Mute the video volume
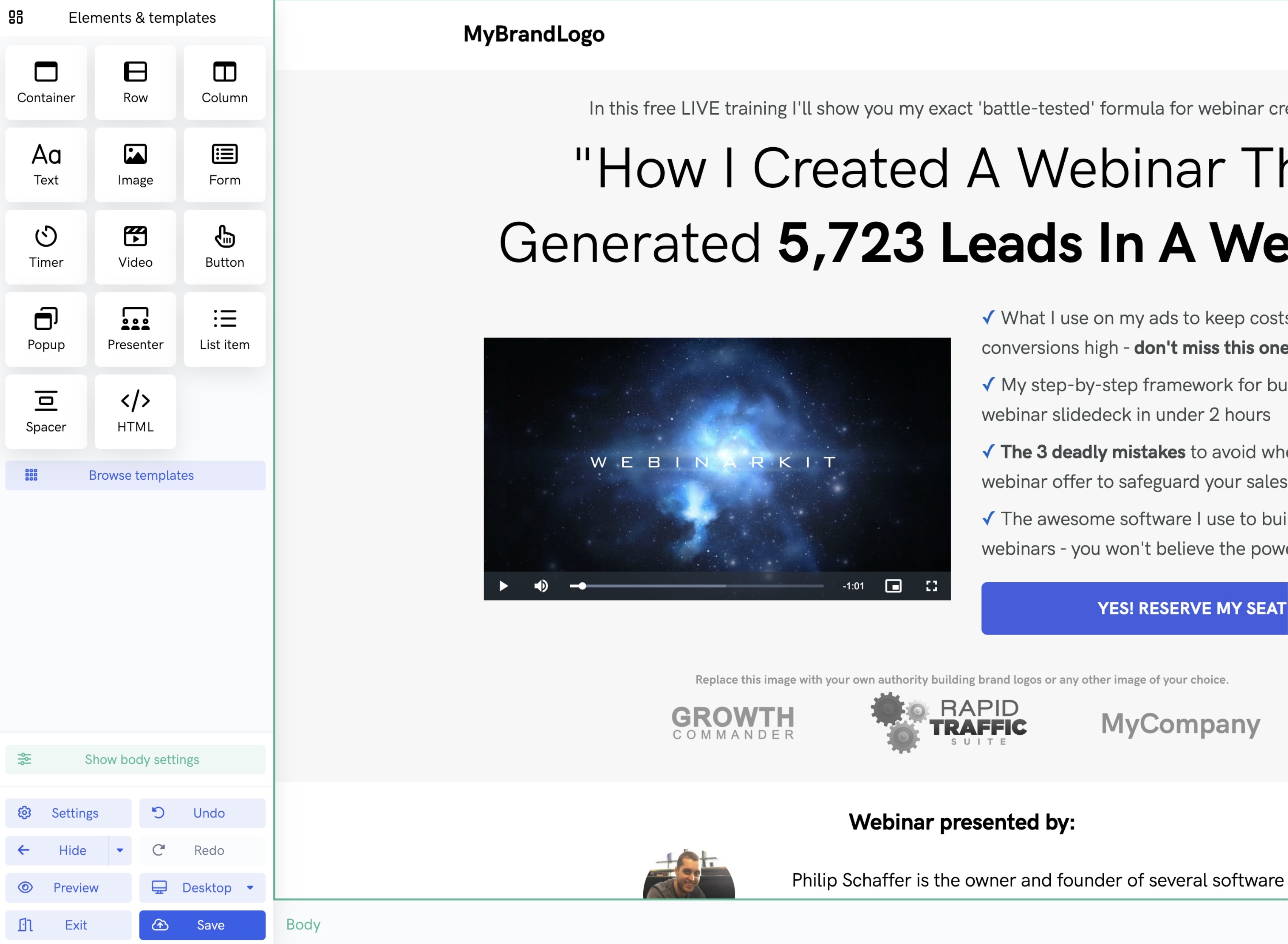 [x=541, y=586]
